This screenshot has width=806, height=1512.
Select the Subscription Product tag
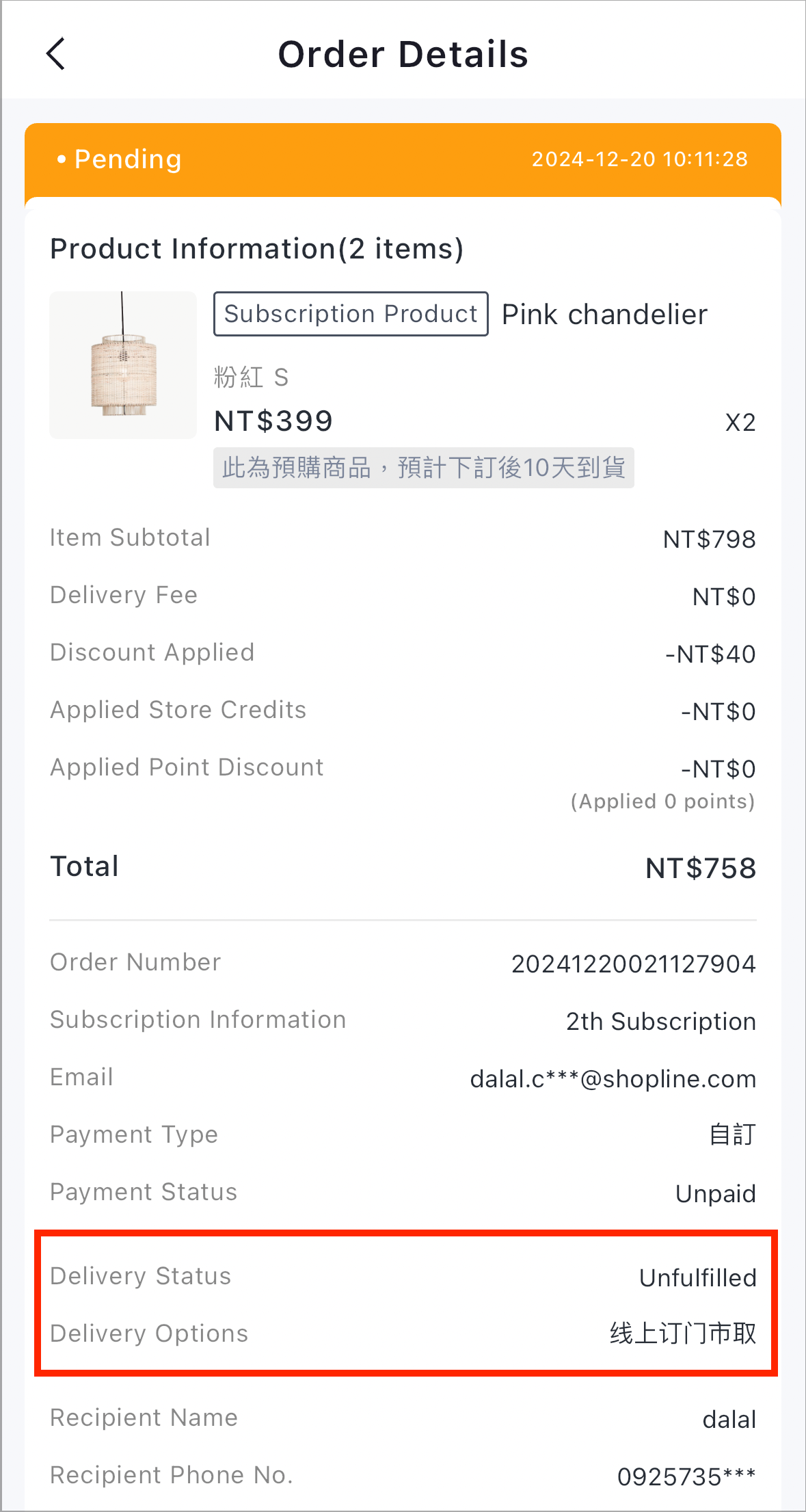tap(351, 314)
